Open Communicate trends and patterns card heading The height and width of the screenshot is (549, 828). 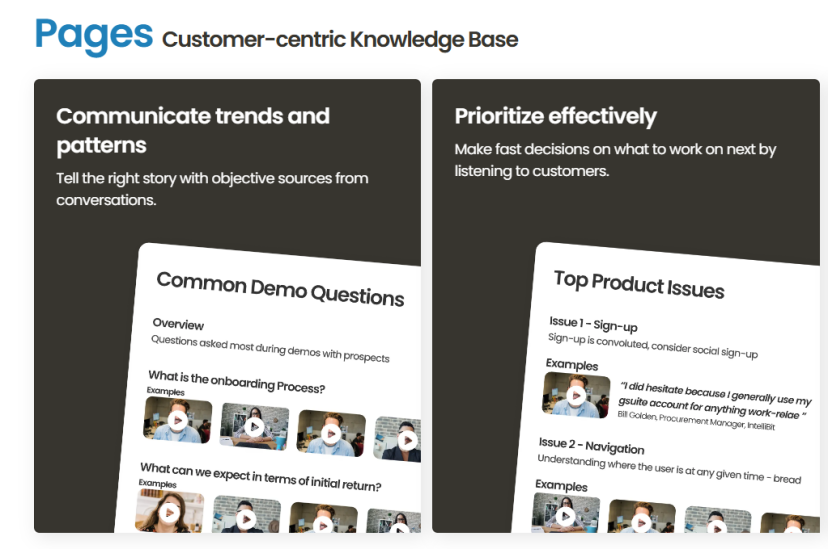pyautogui.click(x=193, y=130)
